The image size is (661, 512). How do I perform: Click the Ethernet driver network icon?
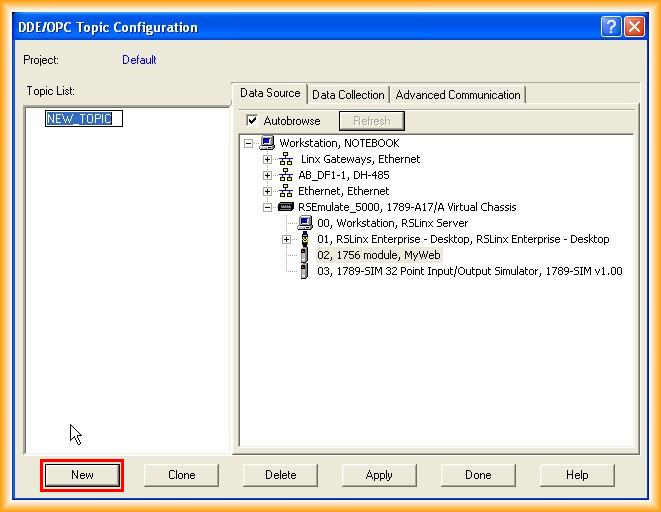(x=286, y=191)
